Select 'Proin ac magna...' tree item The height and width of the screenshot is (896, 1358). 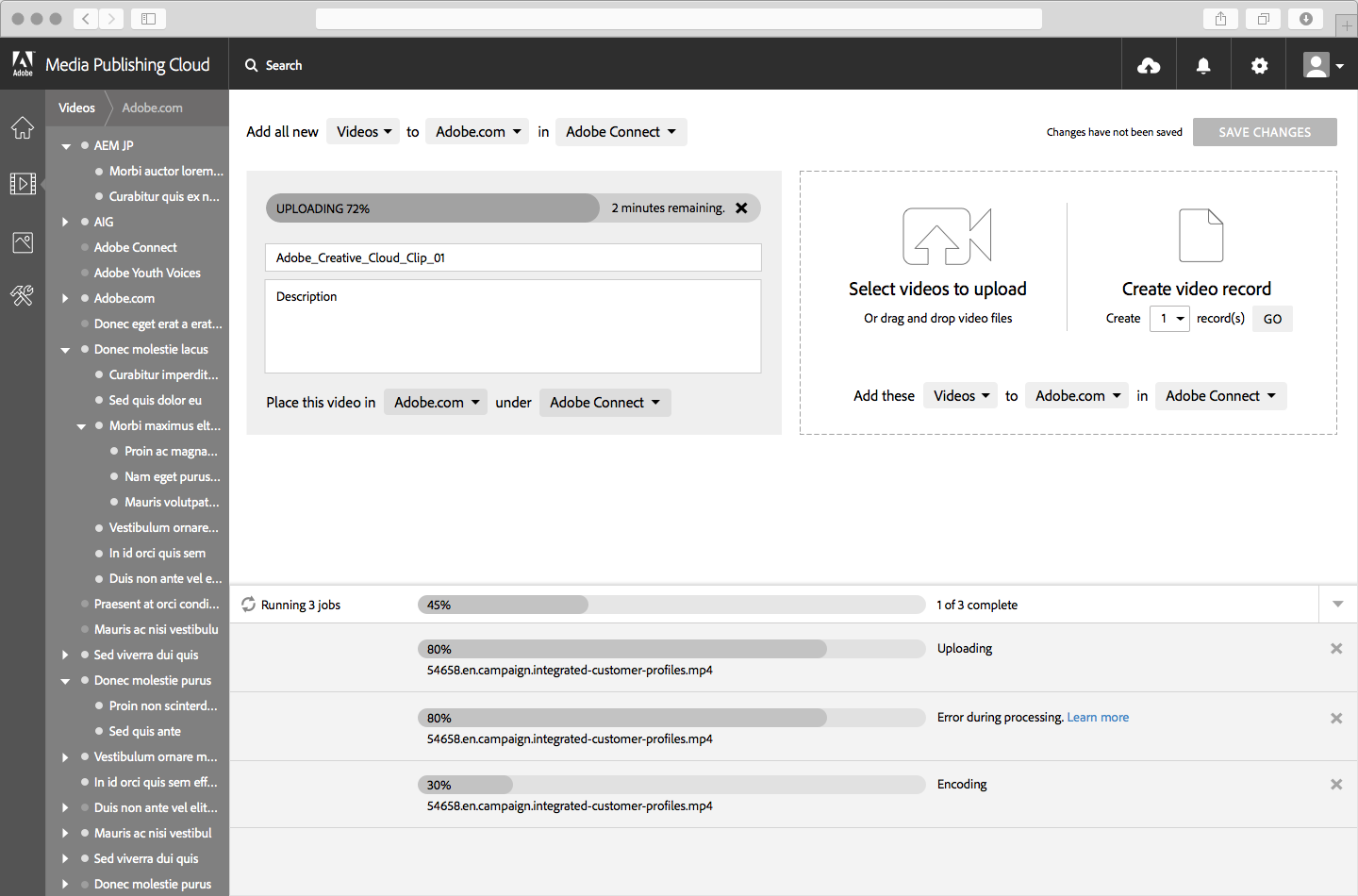pos(171,451)
